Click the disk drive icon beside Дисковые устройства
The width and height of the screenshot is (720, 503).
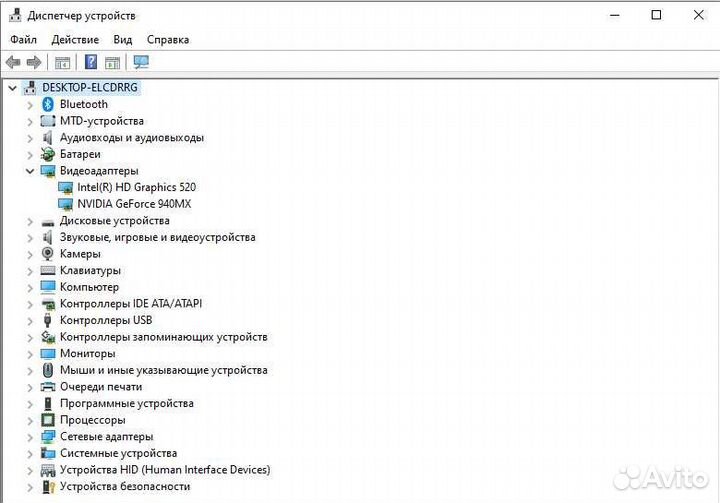tap(48, 221)
